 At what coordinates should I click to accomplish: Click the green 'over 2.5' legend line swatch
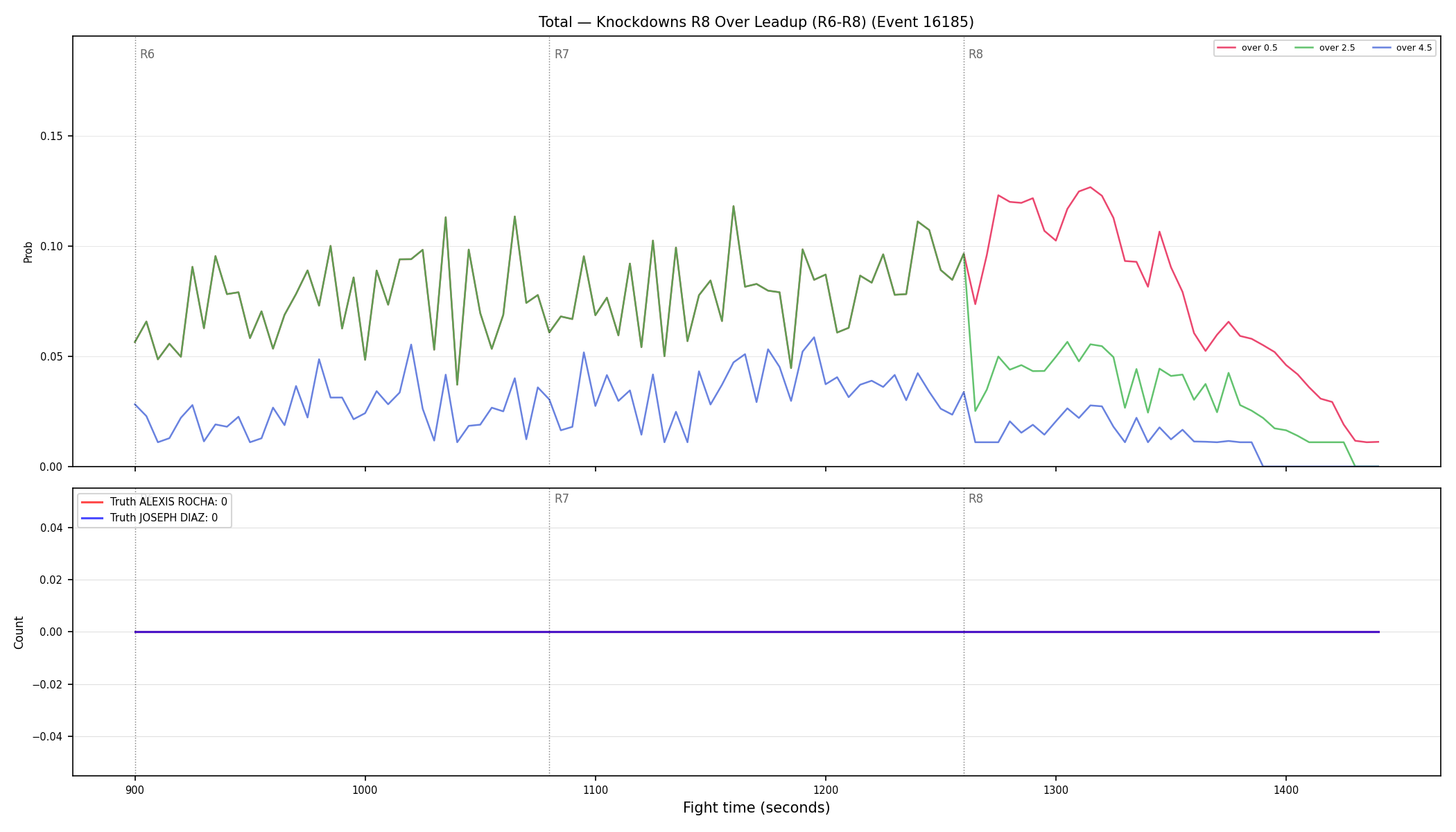[1303, 48]
